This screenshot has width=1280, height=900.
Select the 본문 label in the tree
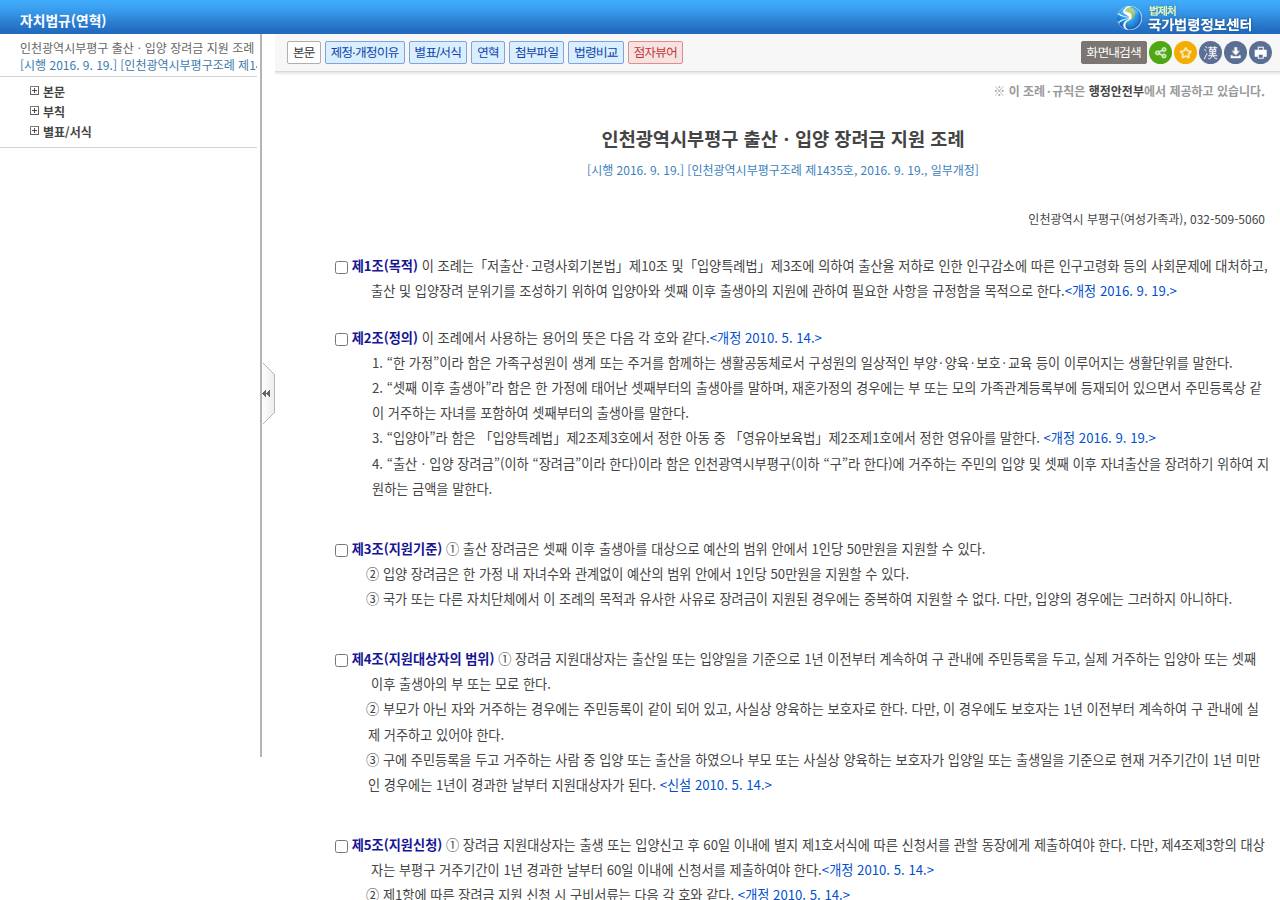pyautogui.click(x=54, y=91)
